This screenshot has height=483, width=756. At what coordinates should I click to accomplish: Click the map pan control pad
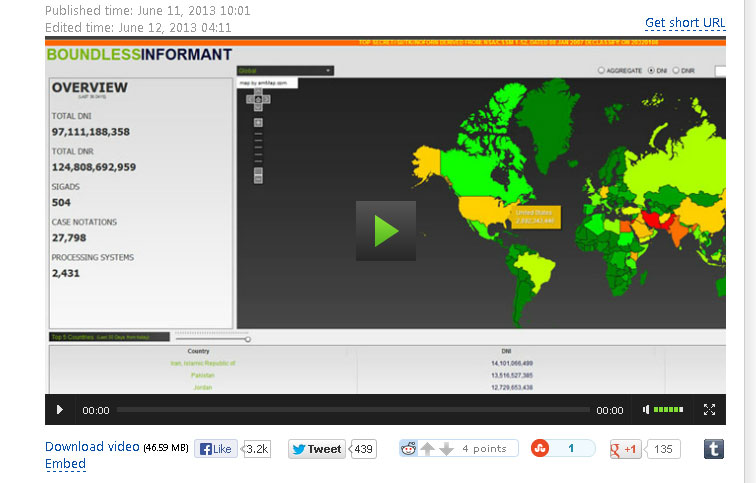pos(258,99)
